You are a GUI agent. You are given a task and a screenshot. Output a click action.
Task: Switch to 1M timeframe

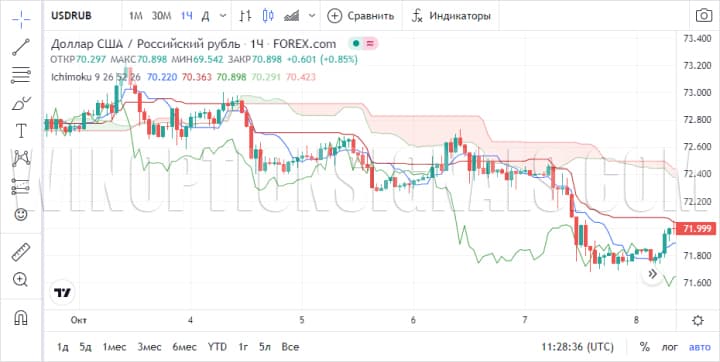tap(135, 16)
